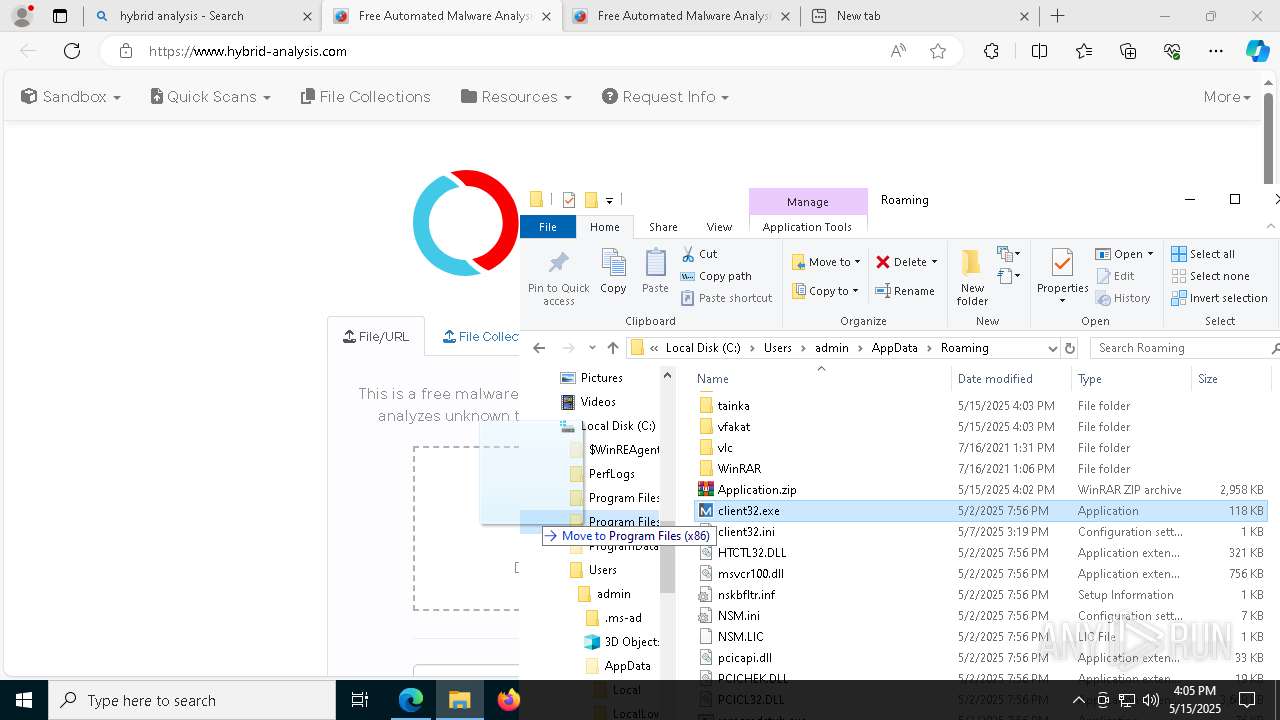1280x720 pixels.
Task: Open the Sandbox menu on the website
Action: coord(71,97)
